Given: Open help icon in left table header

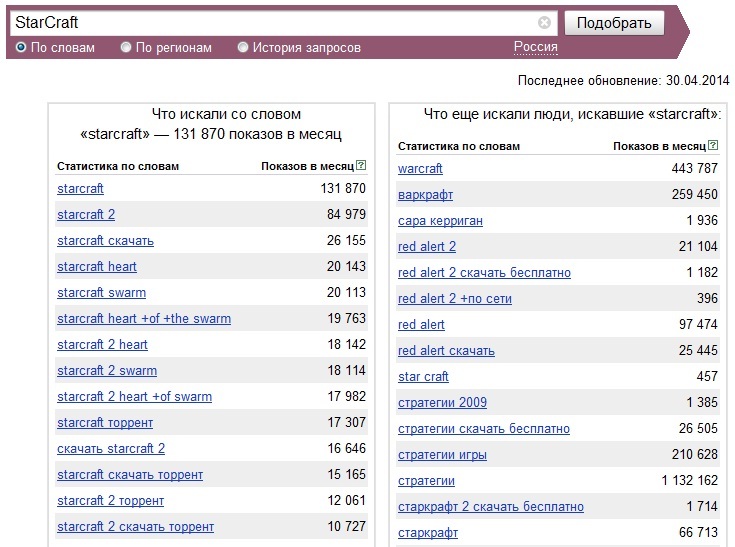Looking at the screenshot, I should [361, 165].
